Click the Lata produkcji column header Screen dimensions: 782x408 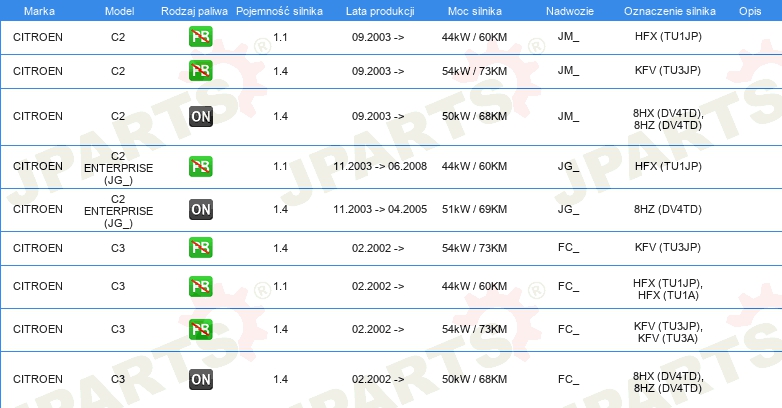(x=380, y=11)
